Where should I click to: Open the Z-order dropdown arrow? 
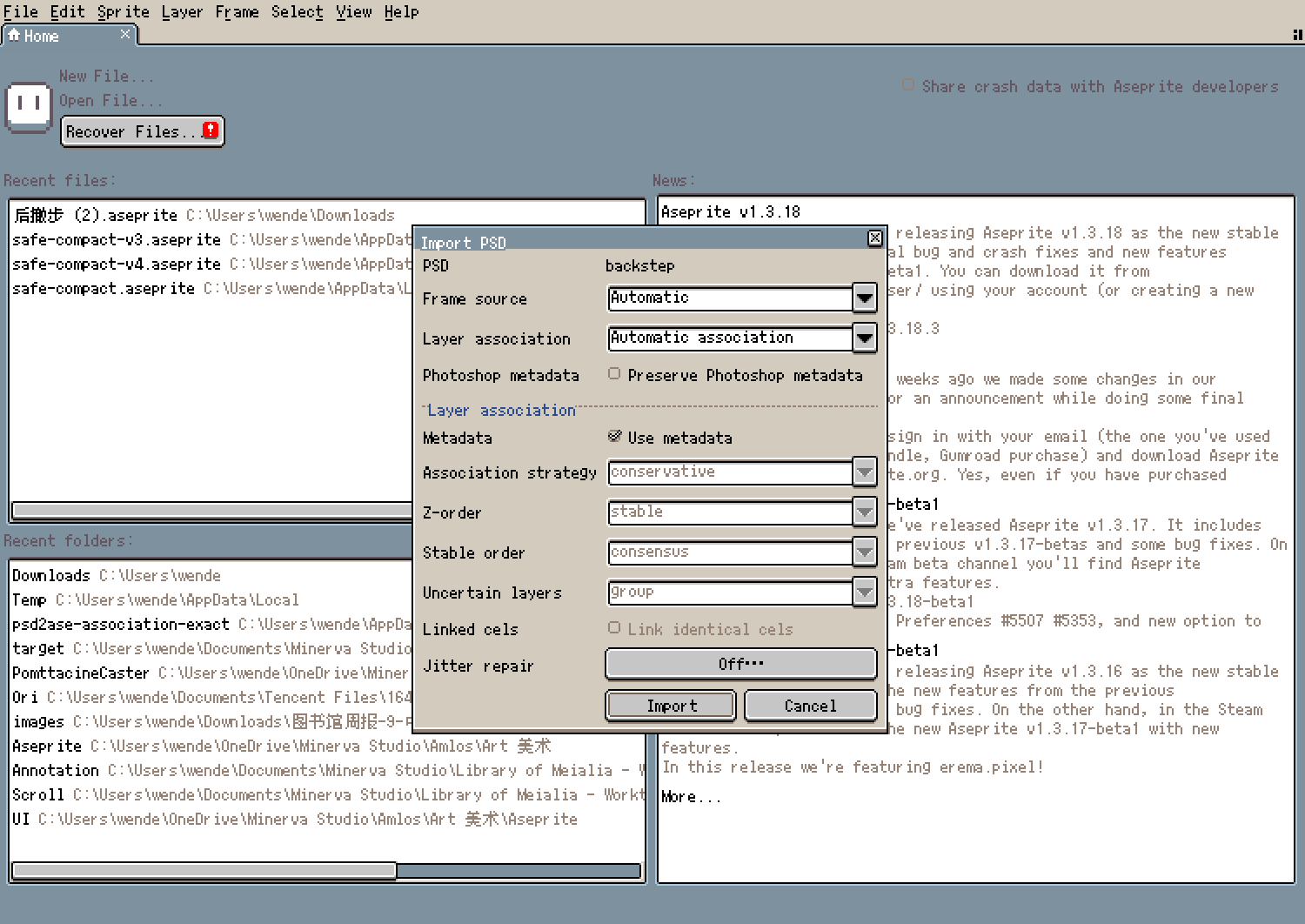pos(864,512)
